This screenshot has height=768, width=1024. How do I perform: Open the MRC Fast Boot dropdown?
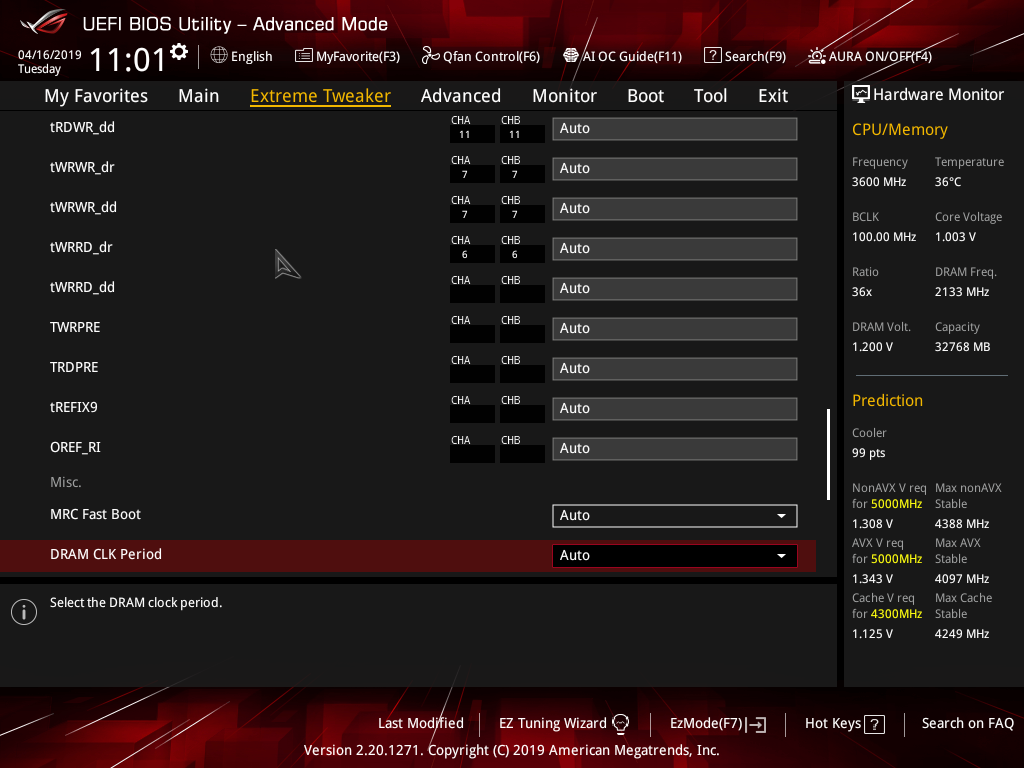tap(675, 516)
